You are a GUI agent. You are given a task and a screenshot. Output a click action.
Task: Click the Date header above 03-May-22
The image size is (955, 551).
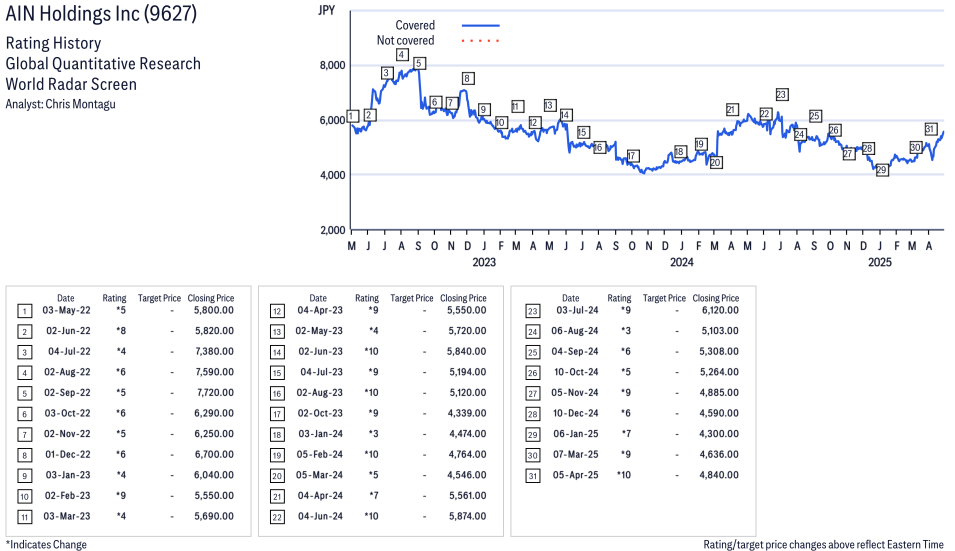[x=66, y=298]
